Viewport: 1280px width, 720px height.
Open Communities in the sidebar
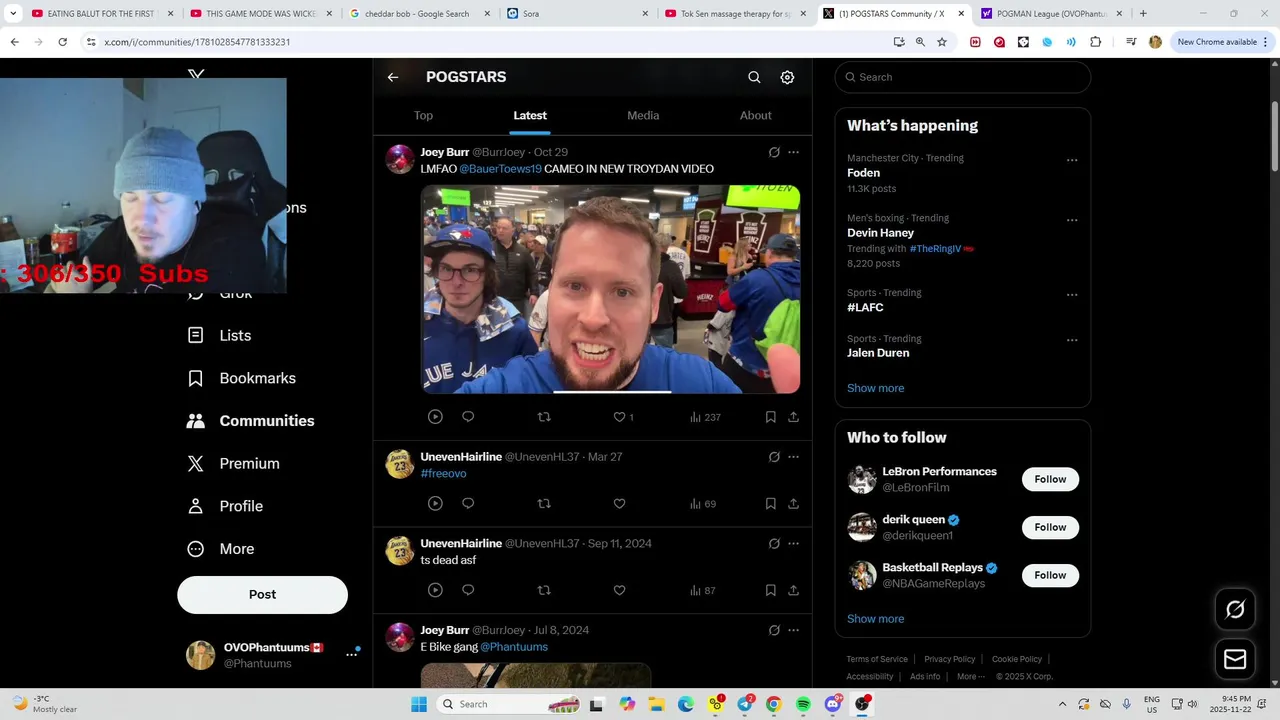[x=250, y=421]
